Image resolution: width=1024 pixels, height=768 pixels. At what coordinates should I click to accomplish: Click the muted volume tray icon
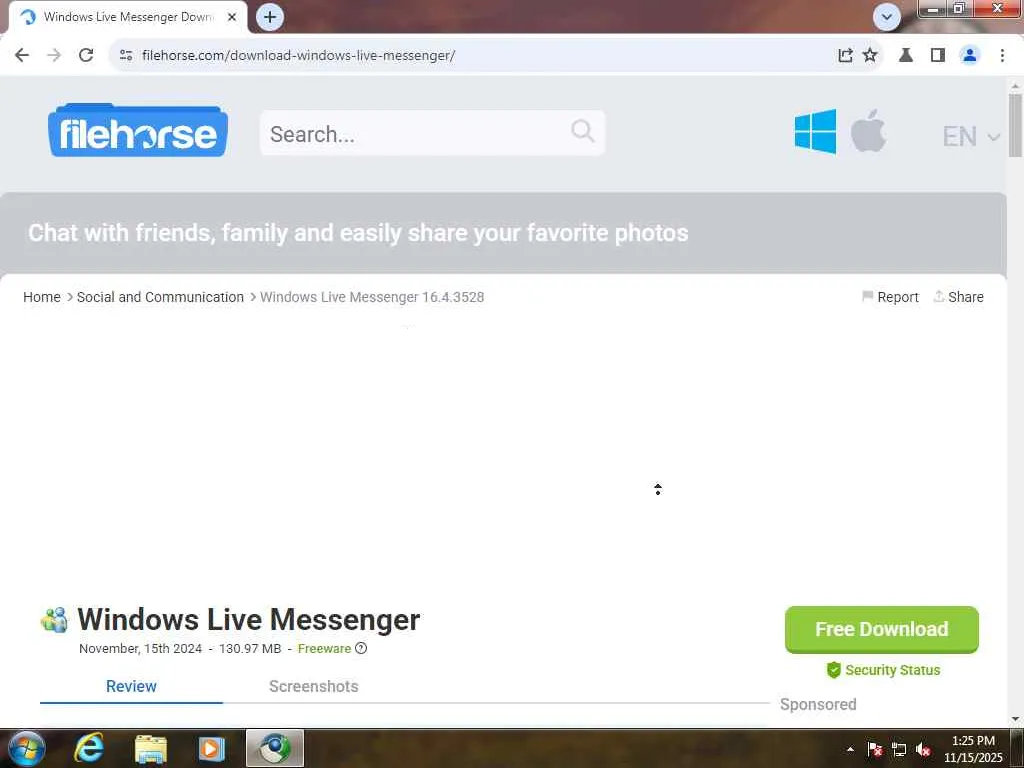[923, 749]
